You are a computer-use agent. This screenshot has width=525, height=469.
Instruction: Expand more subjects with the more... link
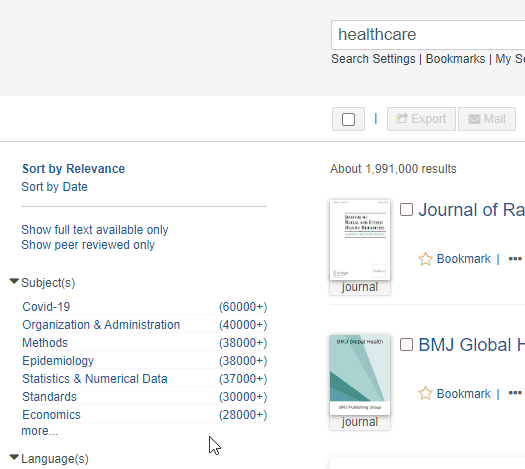(x=40, y=431)
